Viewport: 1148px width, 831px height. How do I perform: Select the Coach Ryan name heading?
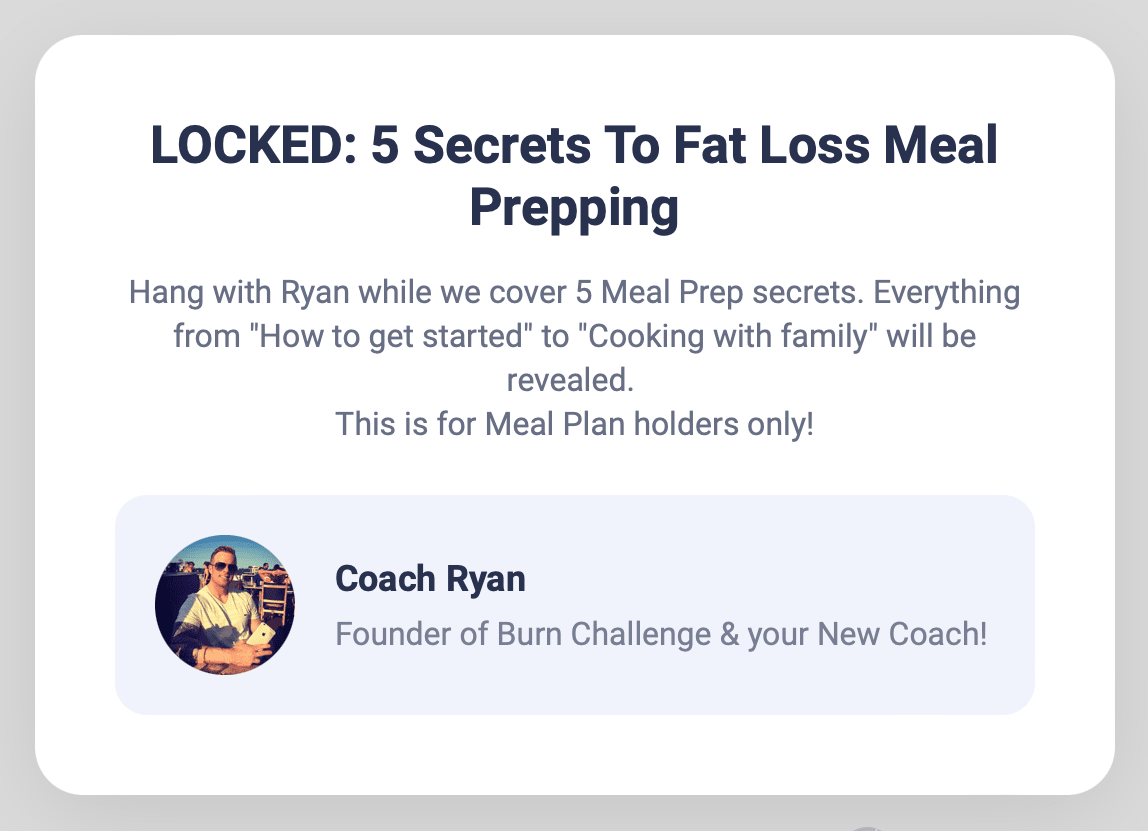(x=430, y=578)
